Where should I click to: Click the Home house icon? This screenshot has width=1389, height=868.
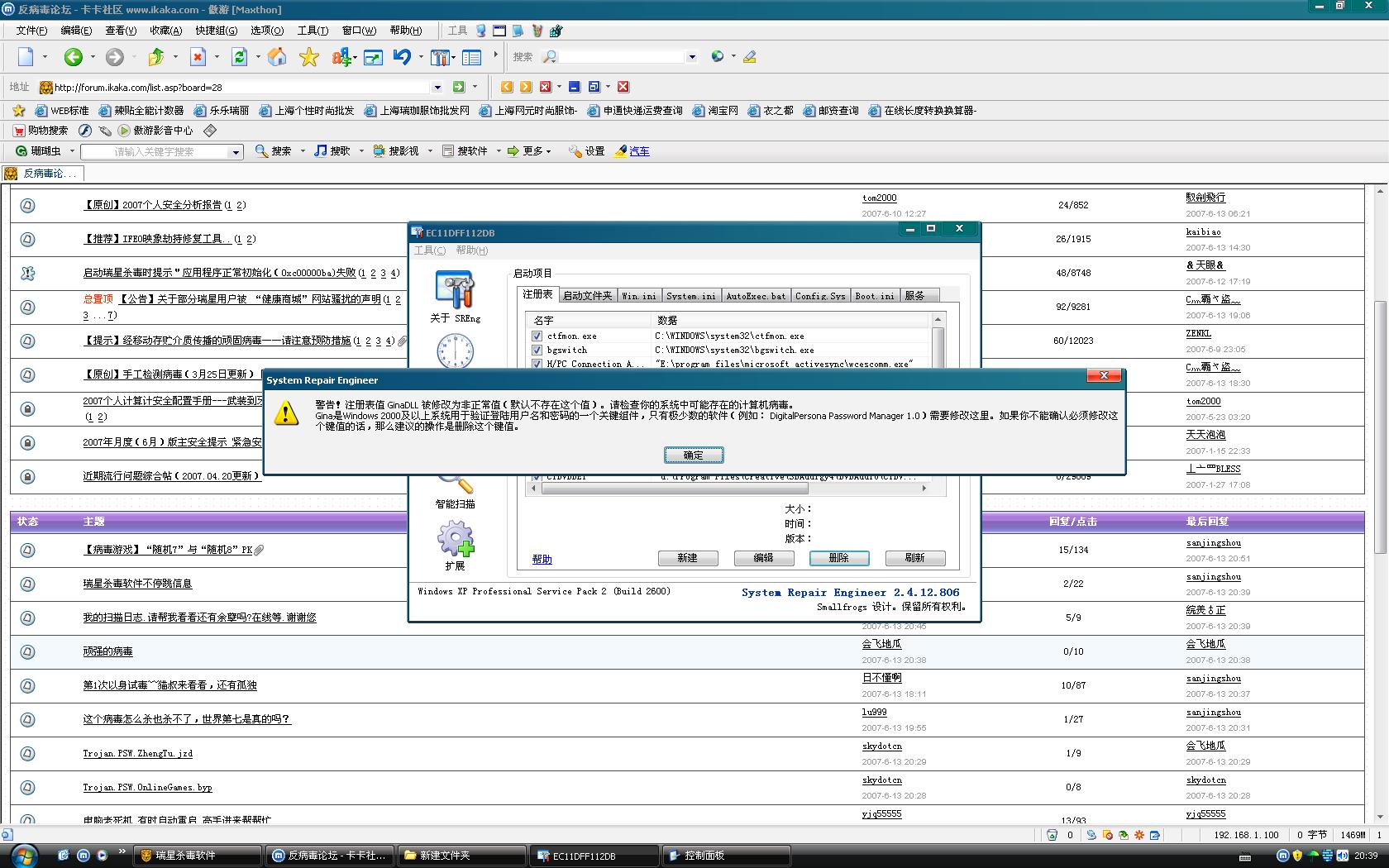pyautogui.click(x=278, y=57)
